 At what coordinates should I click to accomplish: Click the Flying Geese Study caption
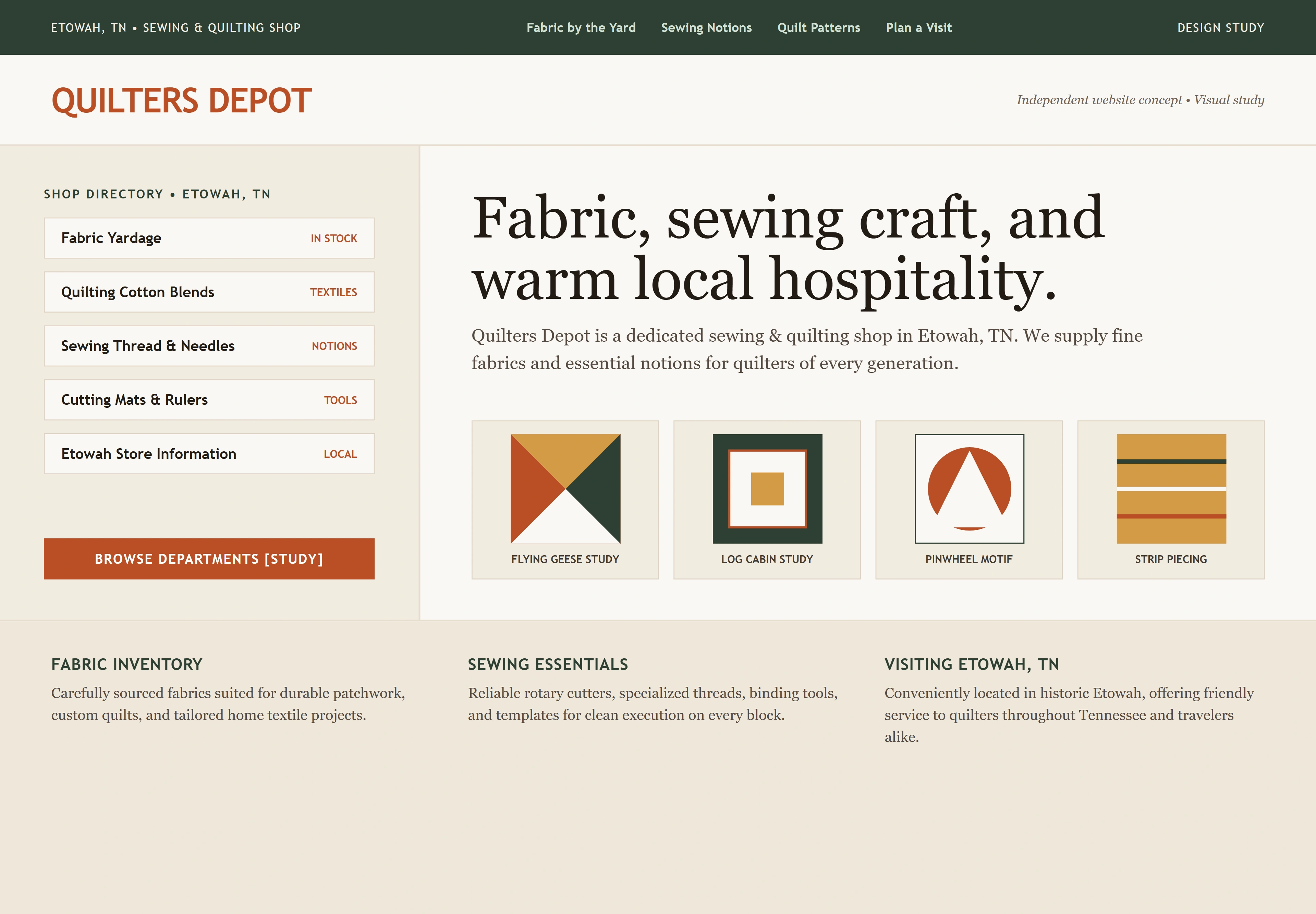tap(565, 559)
